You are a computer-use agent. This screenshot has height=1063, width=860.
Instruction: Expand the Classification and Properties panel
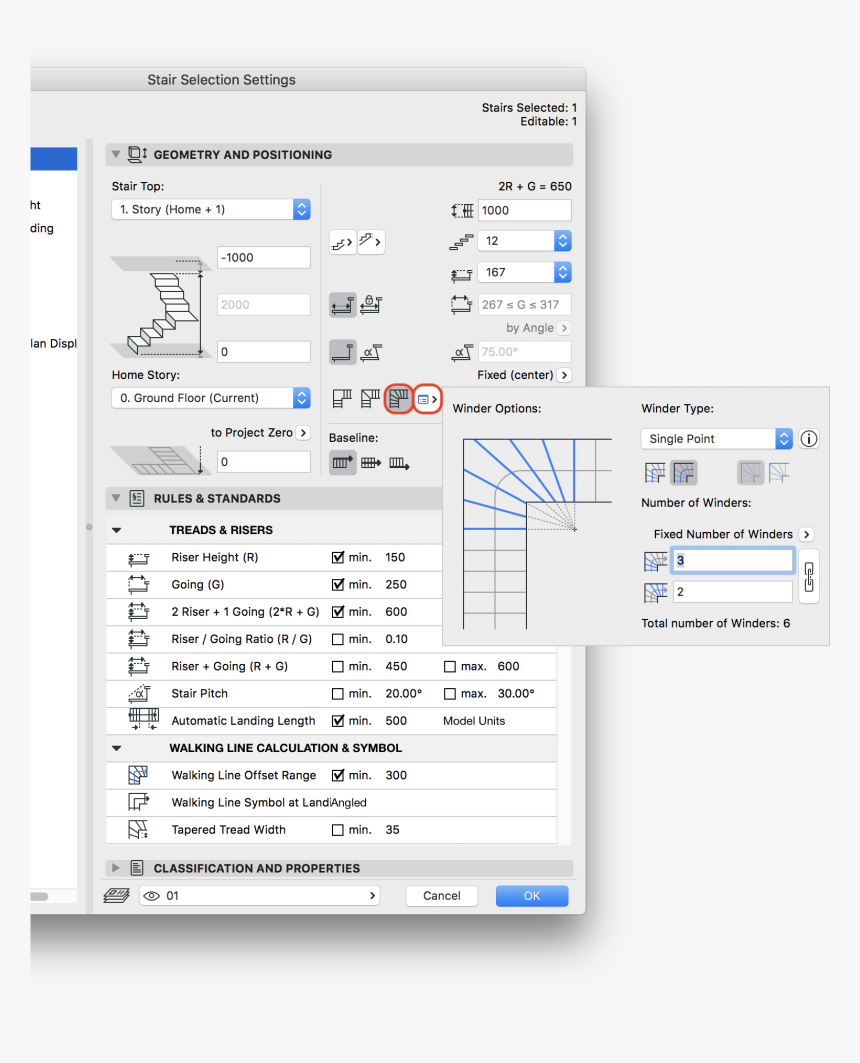(116, 869)
